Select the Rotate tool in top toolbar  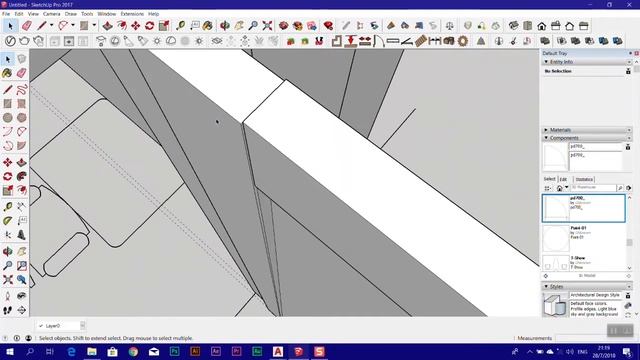pyautogui.click(x=150, y=26)
